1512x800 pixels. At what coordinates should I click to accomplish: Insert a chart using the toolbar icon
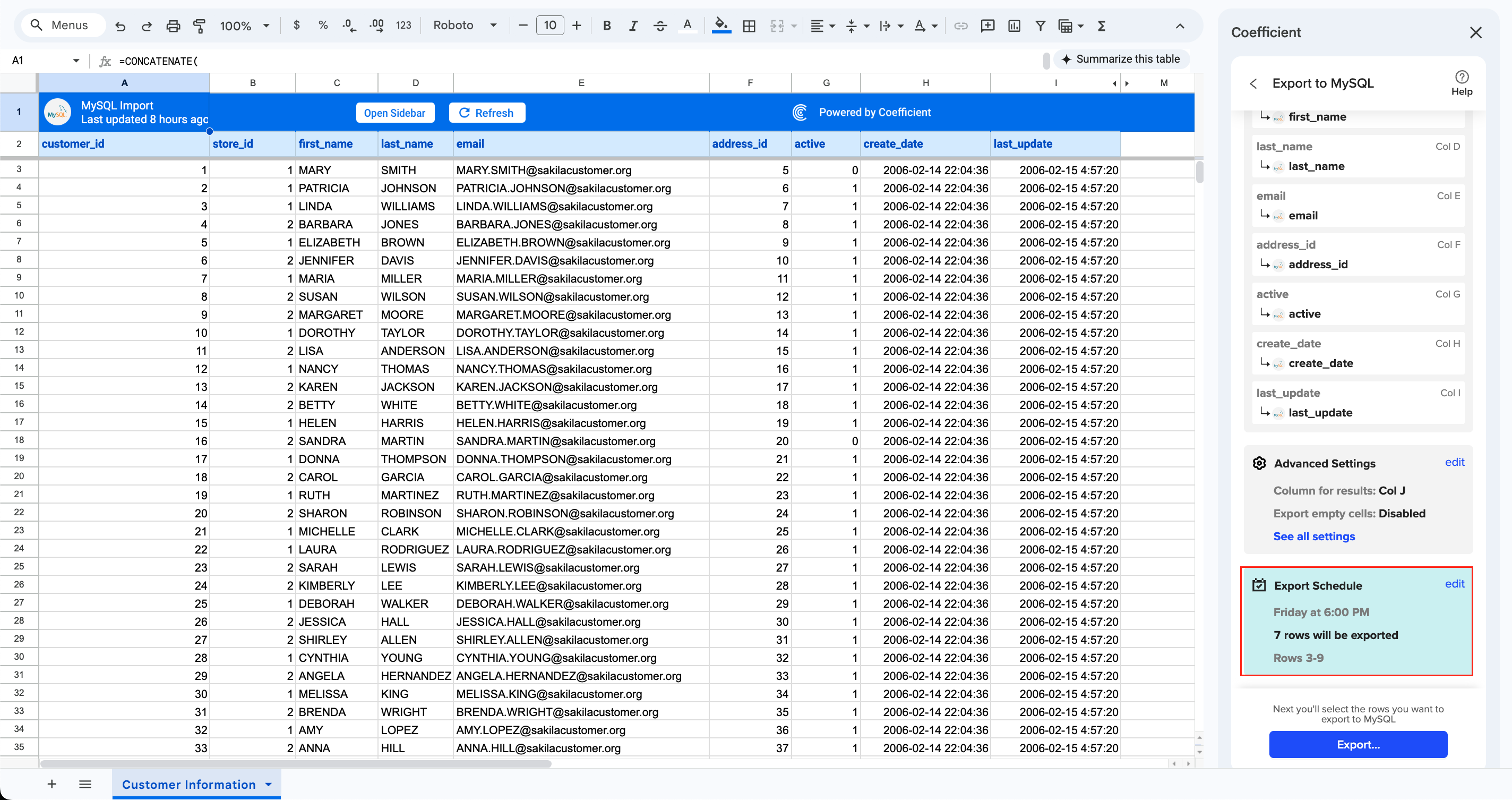click(1013, 25)
